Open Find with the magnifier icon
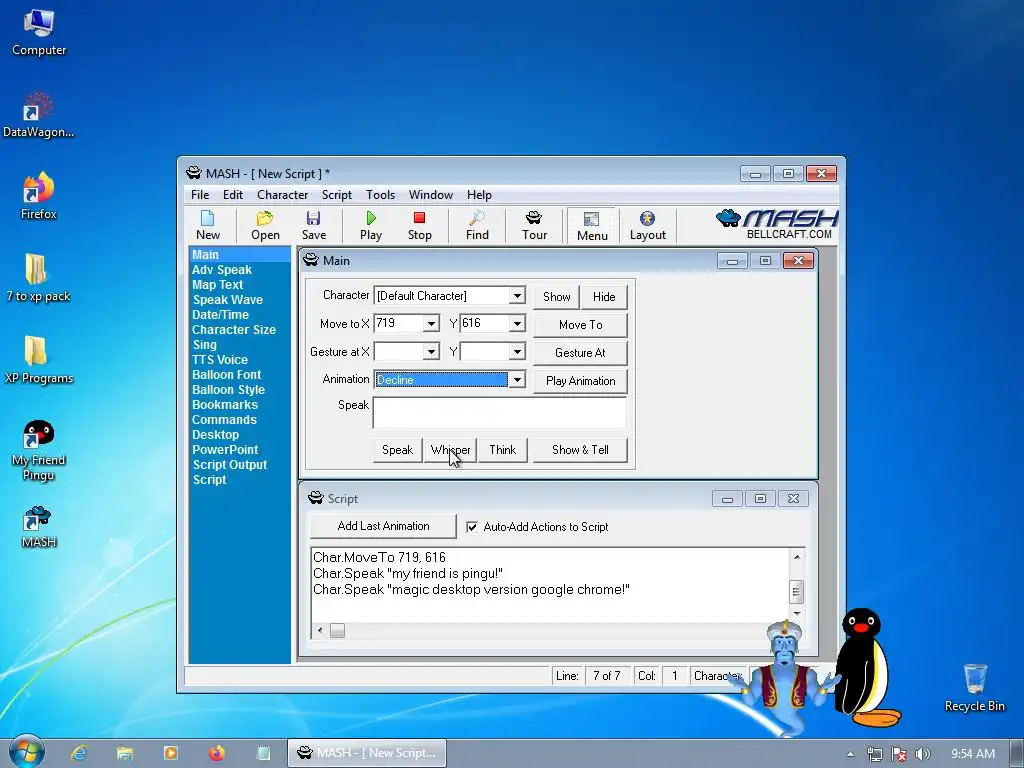This screenshot has height=768, width=1024. [477, 225]
